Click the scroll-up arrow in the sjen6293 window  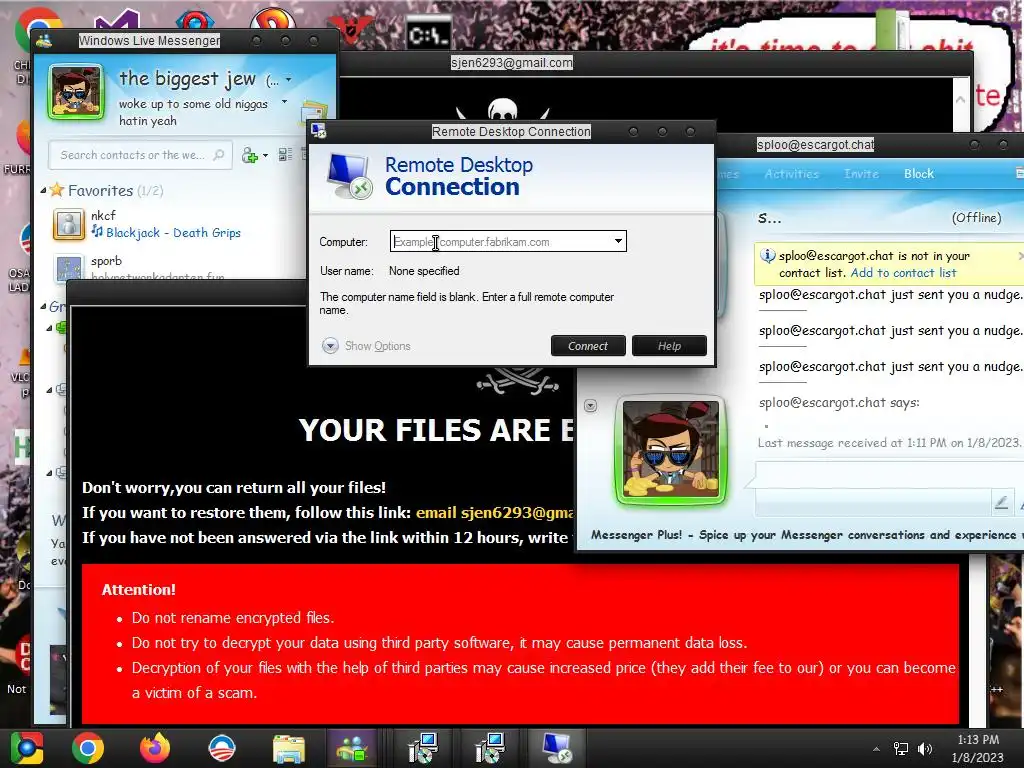coord(960,100)
